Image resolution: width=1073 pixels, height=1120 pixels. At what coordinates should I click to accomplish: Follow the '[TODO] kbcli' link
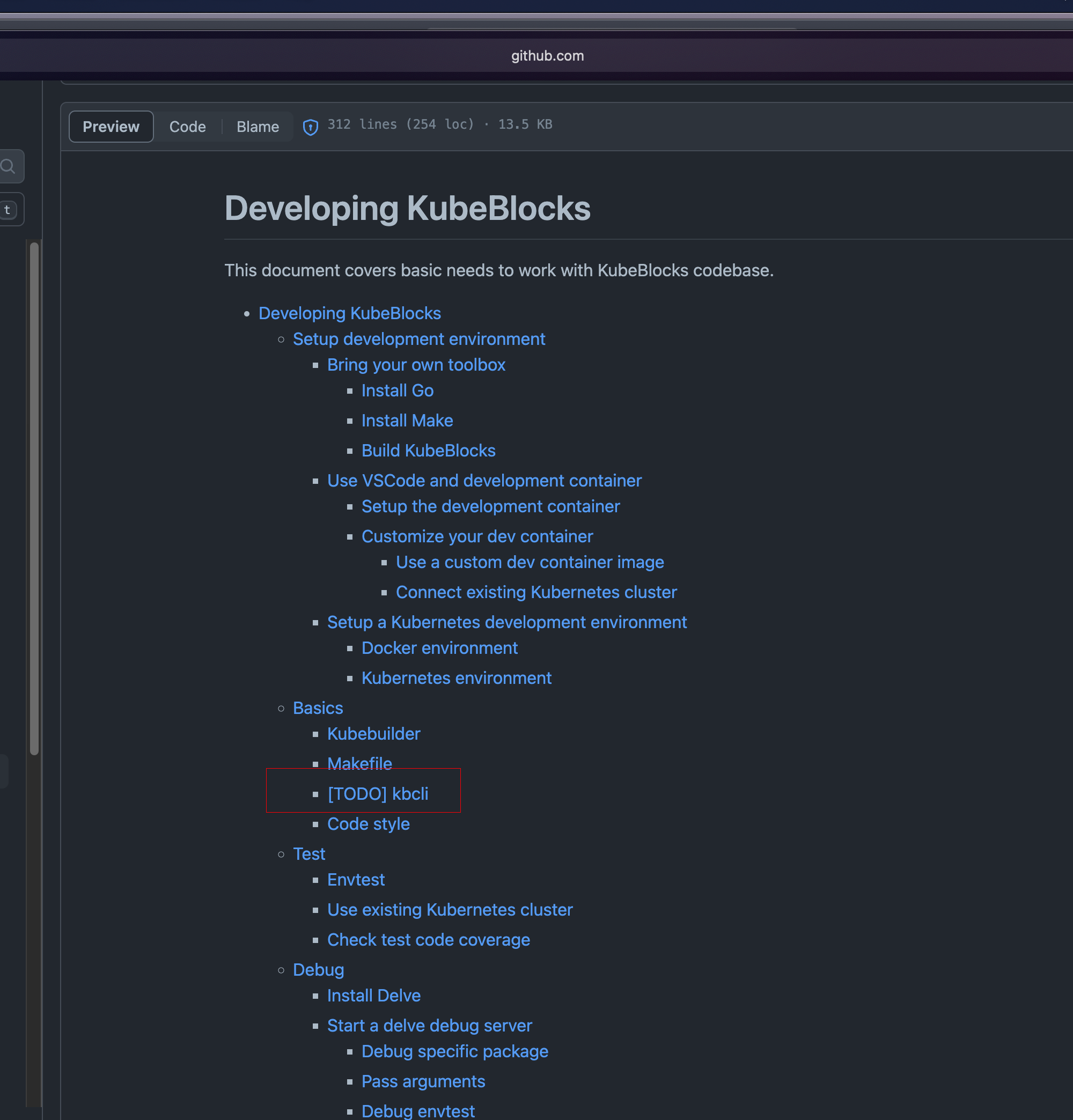click(x=378, y=794)
